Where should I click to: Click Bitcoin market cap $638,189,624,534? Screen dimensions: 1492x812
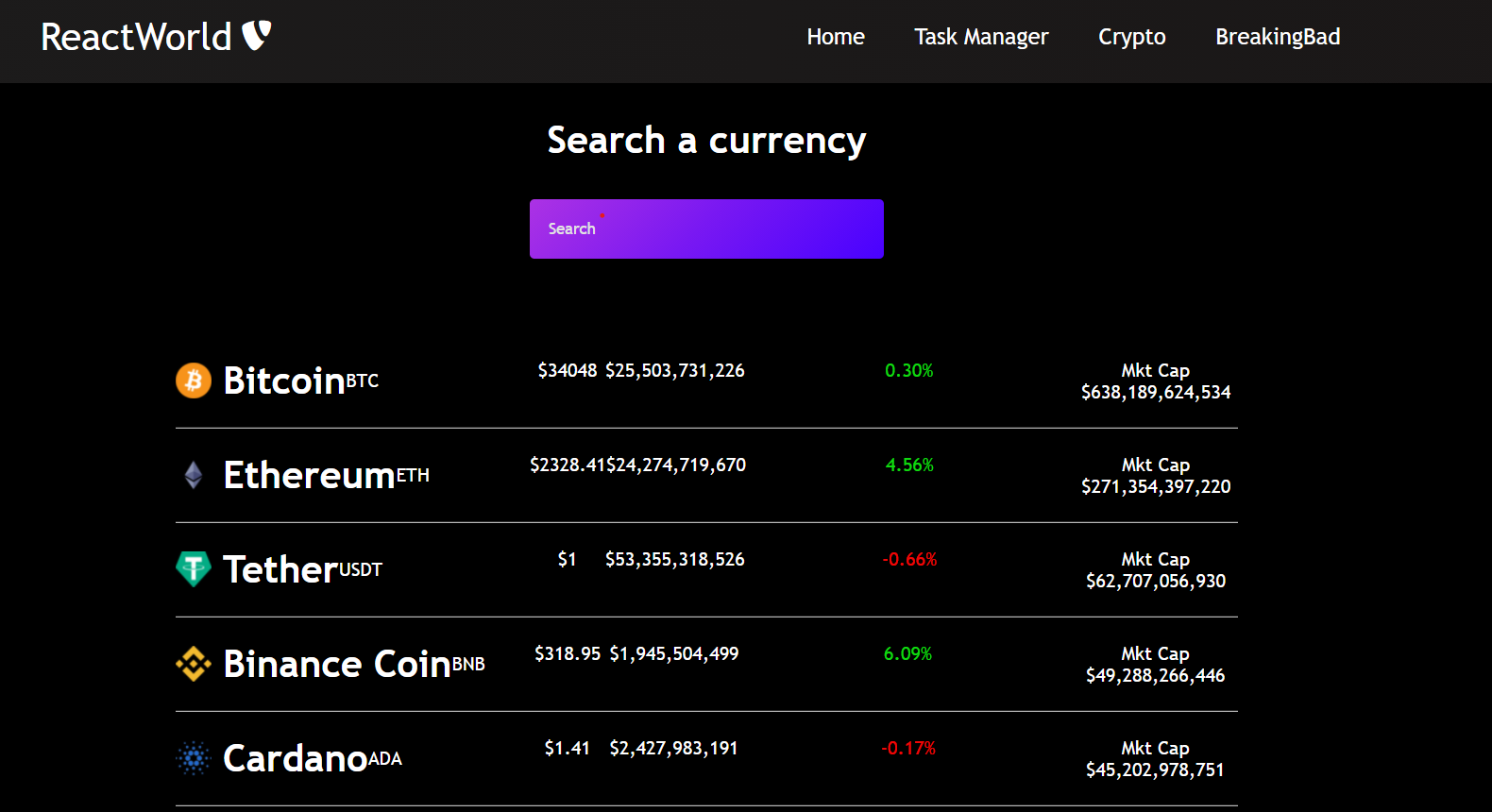coord(1156,392)
